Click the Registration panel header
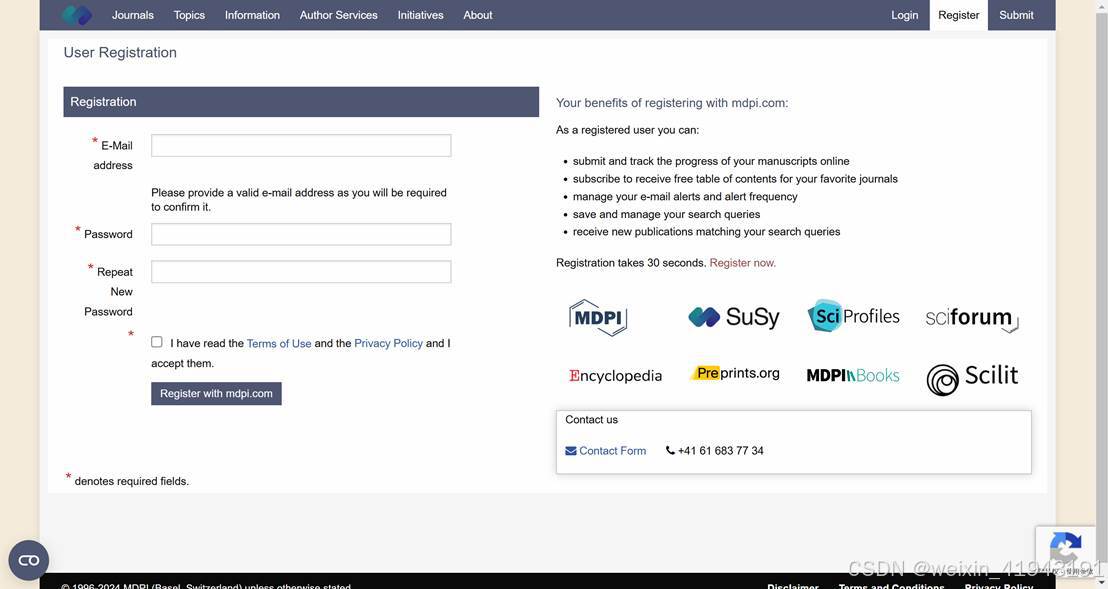This screenshot has height=589, width=1108. [x=301, y=102]
